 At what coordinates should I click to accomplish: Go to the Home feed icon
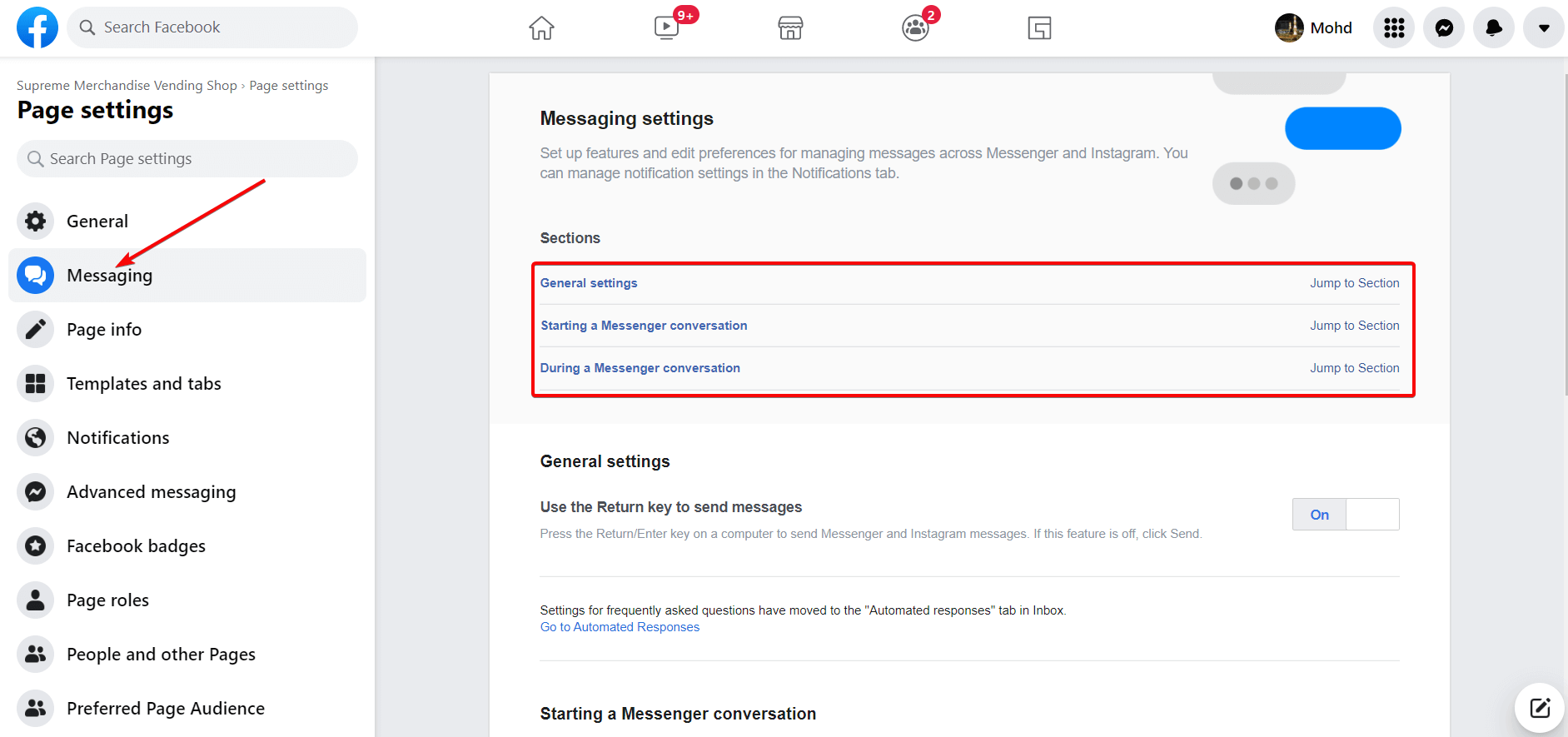coord(541,27)
